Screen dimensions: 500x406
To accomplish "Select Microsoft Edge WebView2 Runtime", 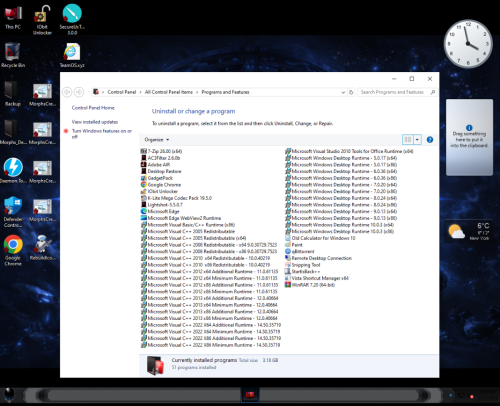I will (x=181, y=218).
